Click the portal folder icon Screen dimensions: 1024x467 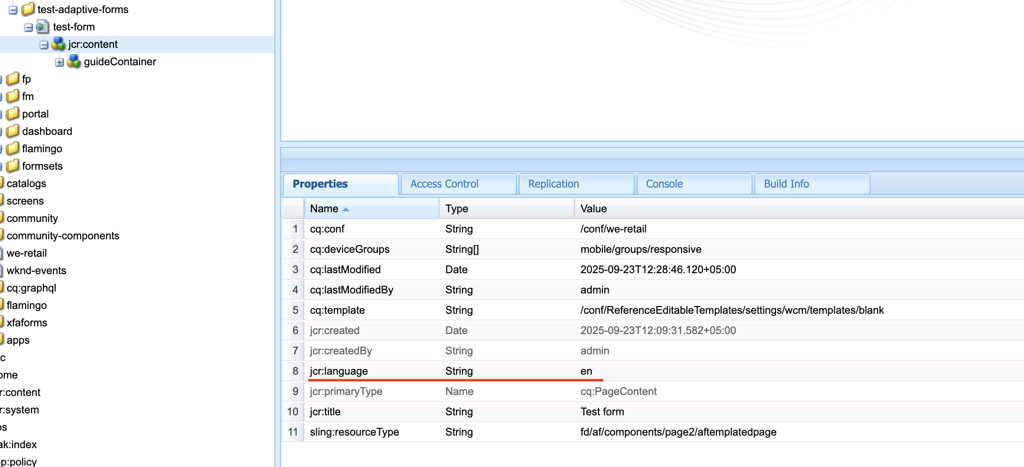pyautogui.click(x=12, y=114)
